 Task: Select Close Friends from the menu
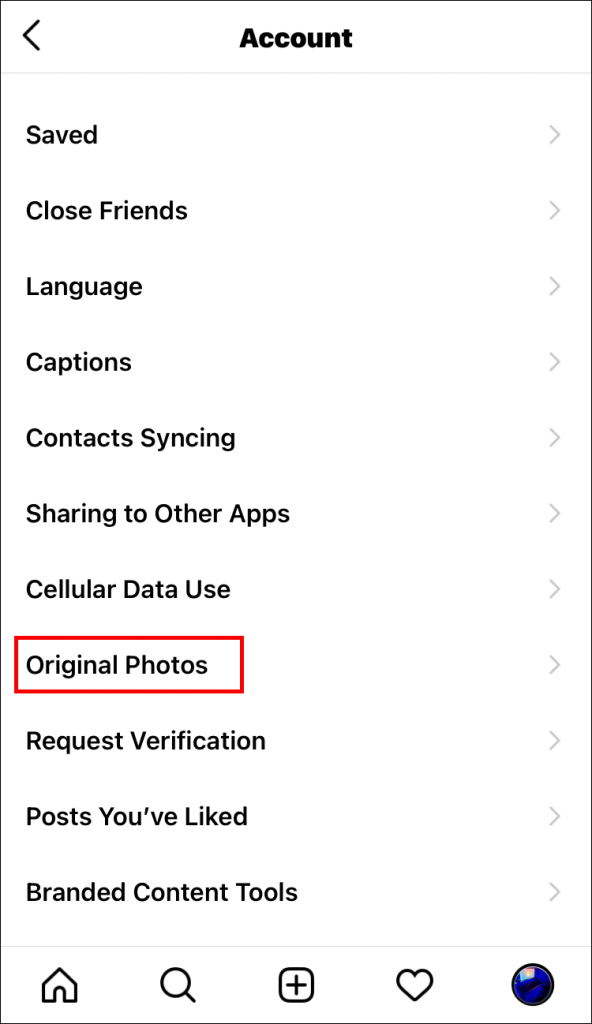pos(106,210)
